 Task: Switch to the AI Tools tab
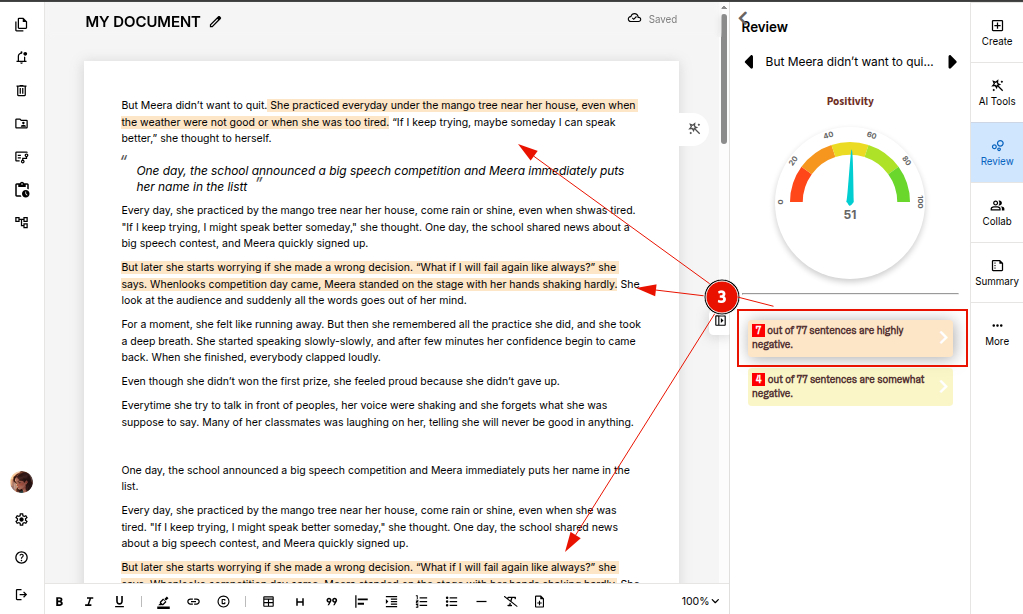(x=996, y=91)
